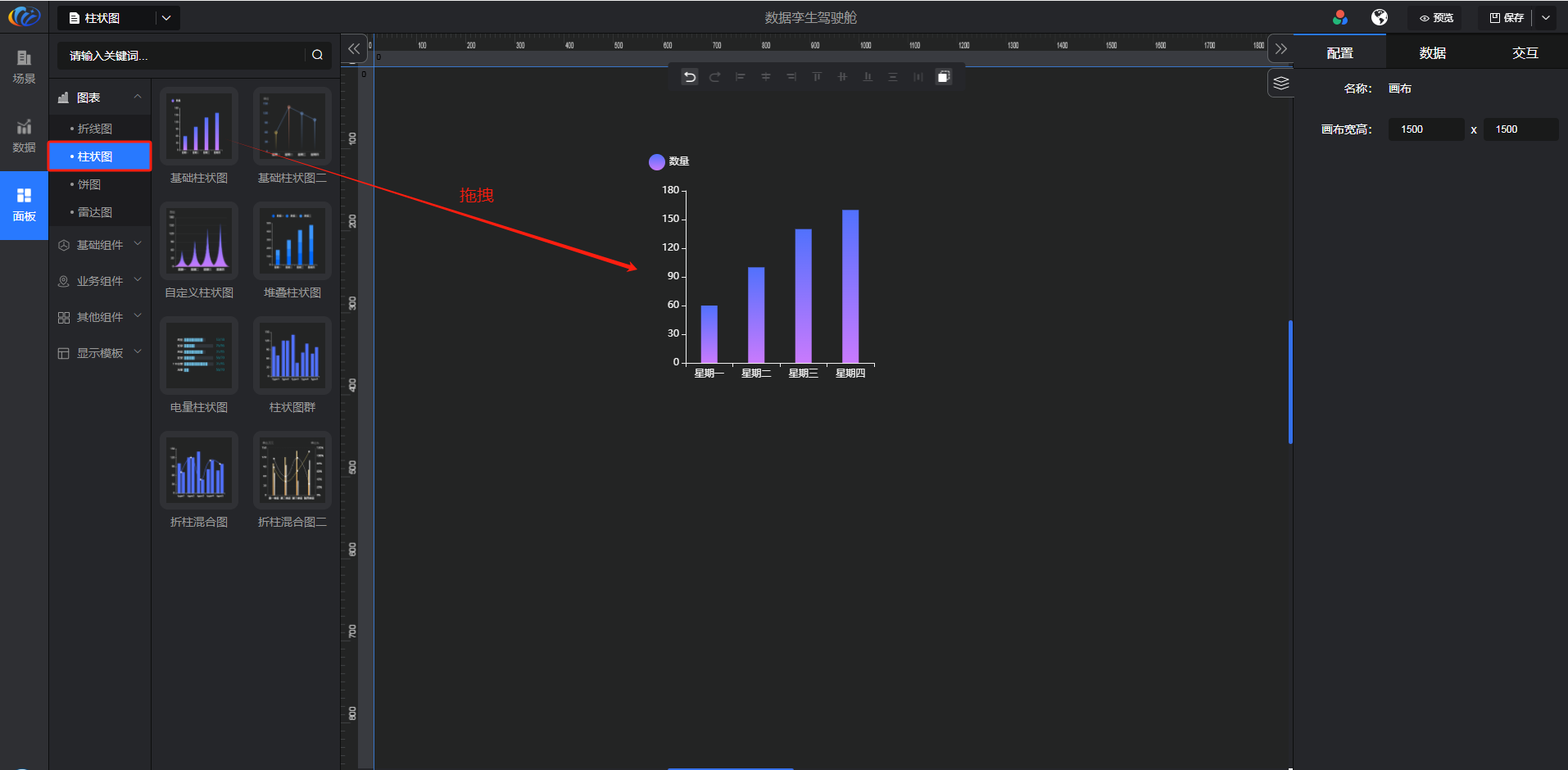Toggle the 数量 legend series on chart
Screen dimensions: 1568x770
[668, 161]
